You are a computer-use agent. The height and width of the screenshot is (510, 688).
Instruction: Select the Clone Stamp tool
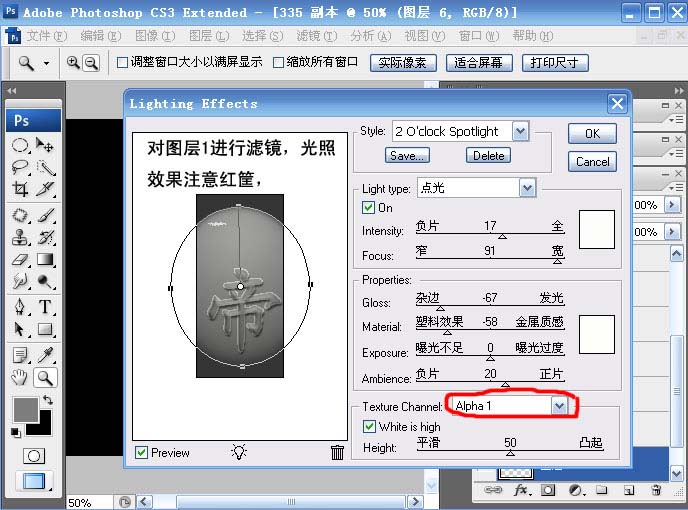click(x=20, y=237)
